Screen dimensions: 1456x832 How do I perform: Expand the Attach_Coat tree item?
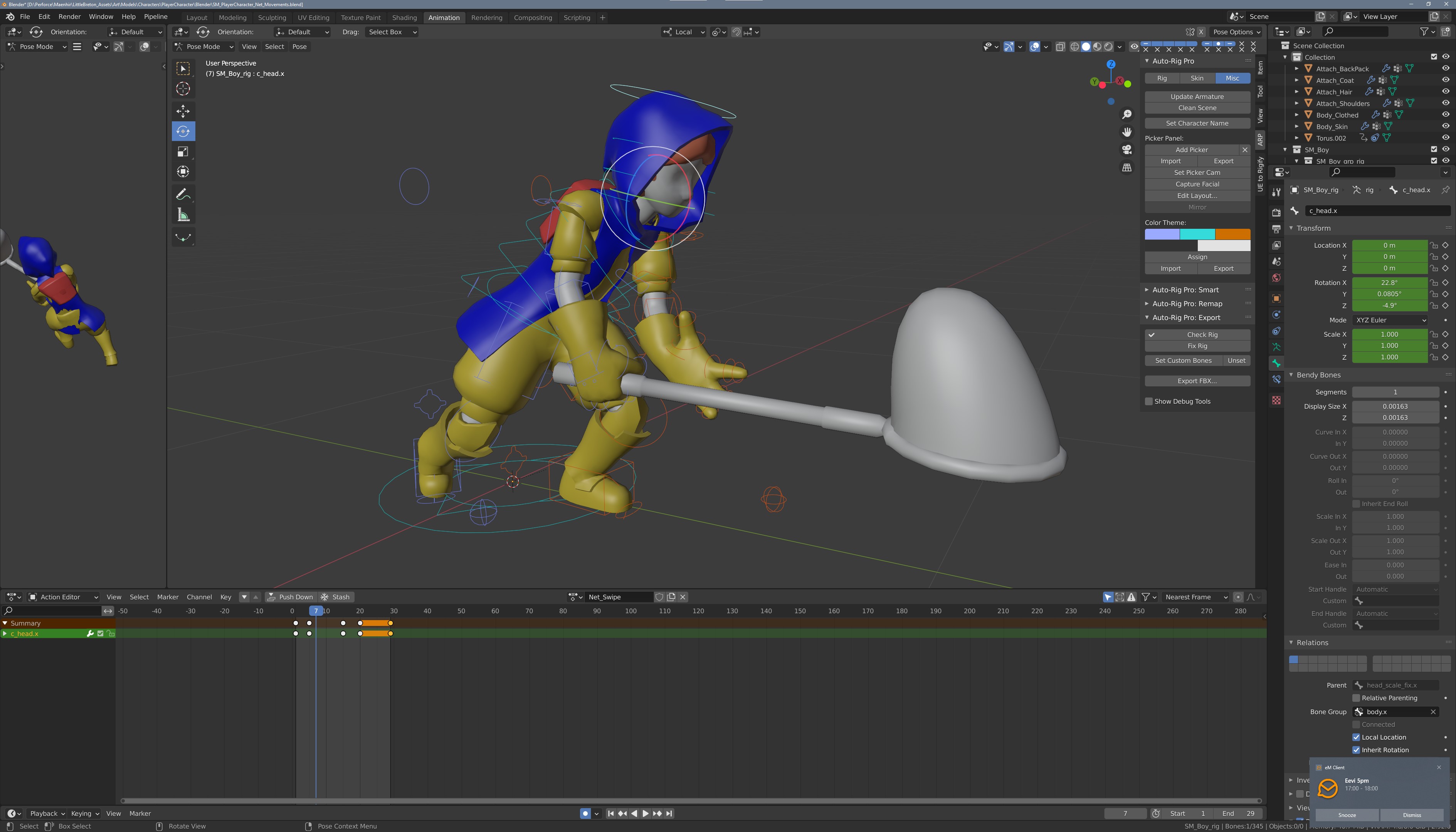click(x=1296, y=80)
